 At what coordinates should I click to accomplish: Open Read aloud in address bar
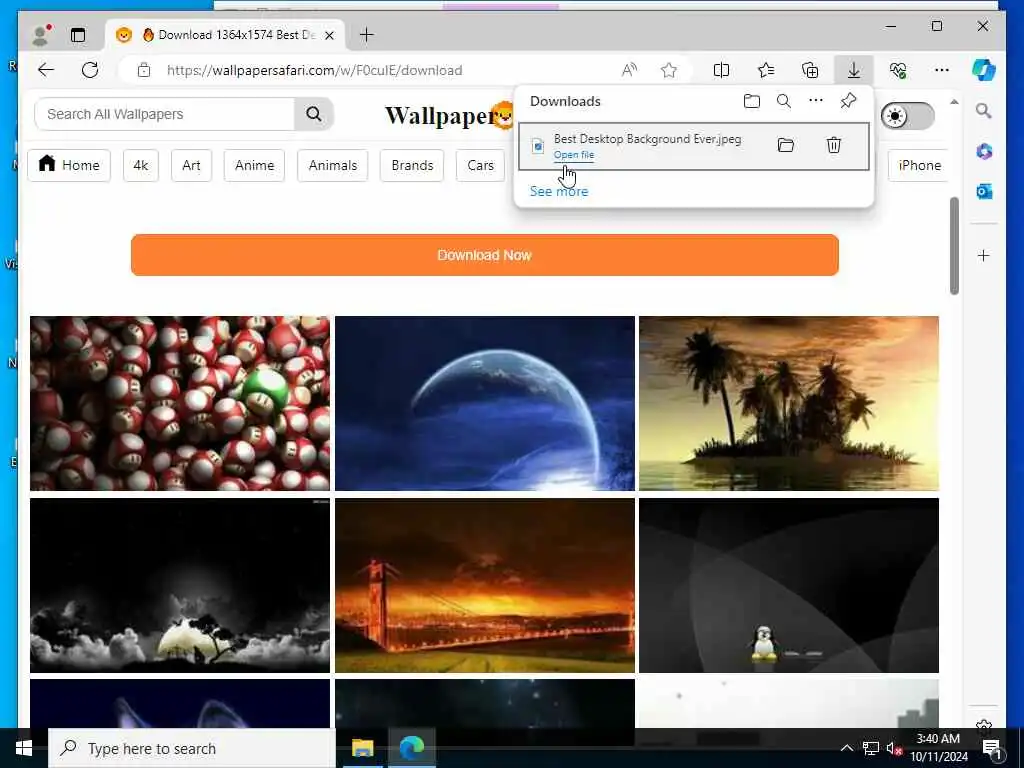pyautogui.click(x=629, y=70)
